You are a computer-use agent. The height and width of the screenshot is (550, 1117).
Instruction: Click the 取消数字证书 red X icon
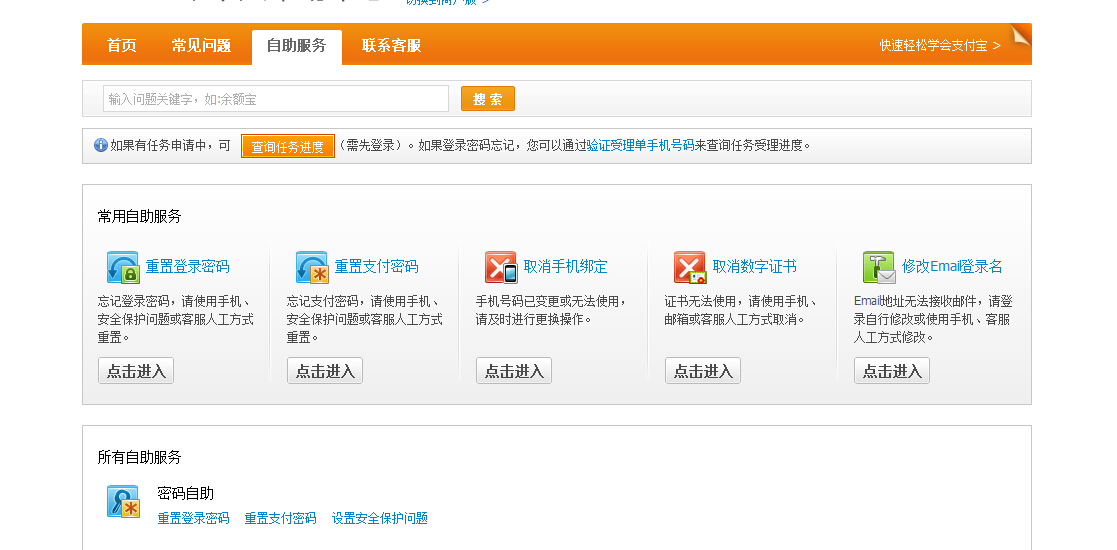coord(690,268)
